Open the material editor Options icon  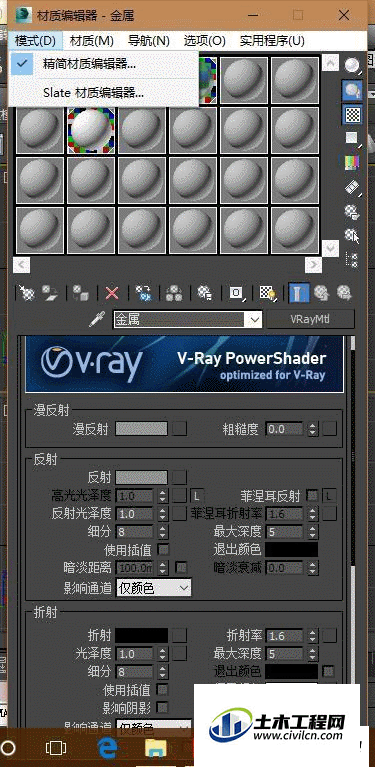pos(352,211)
